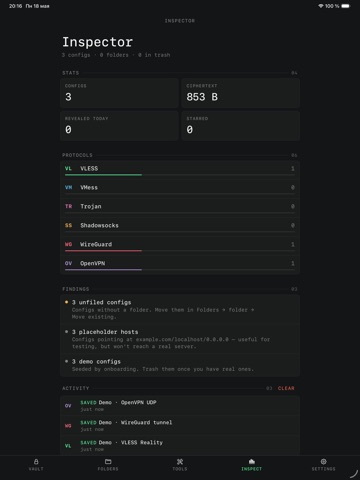The width and height of the screenshot is (360, 480).
Task: Tap the orange dot beside unfiled configs
Action: (x=66, y=302)
